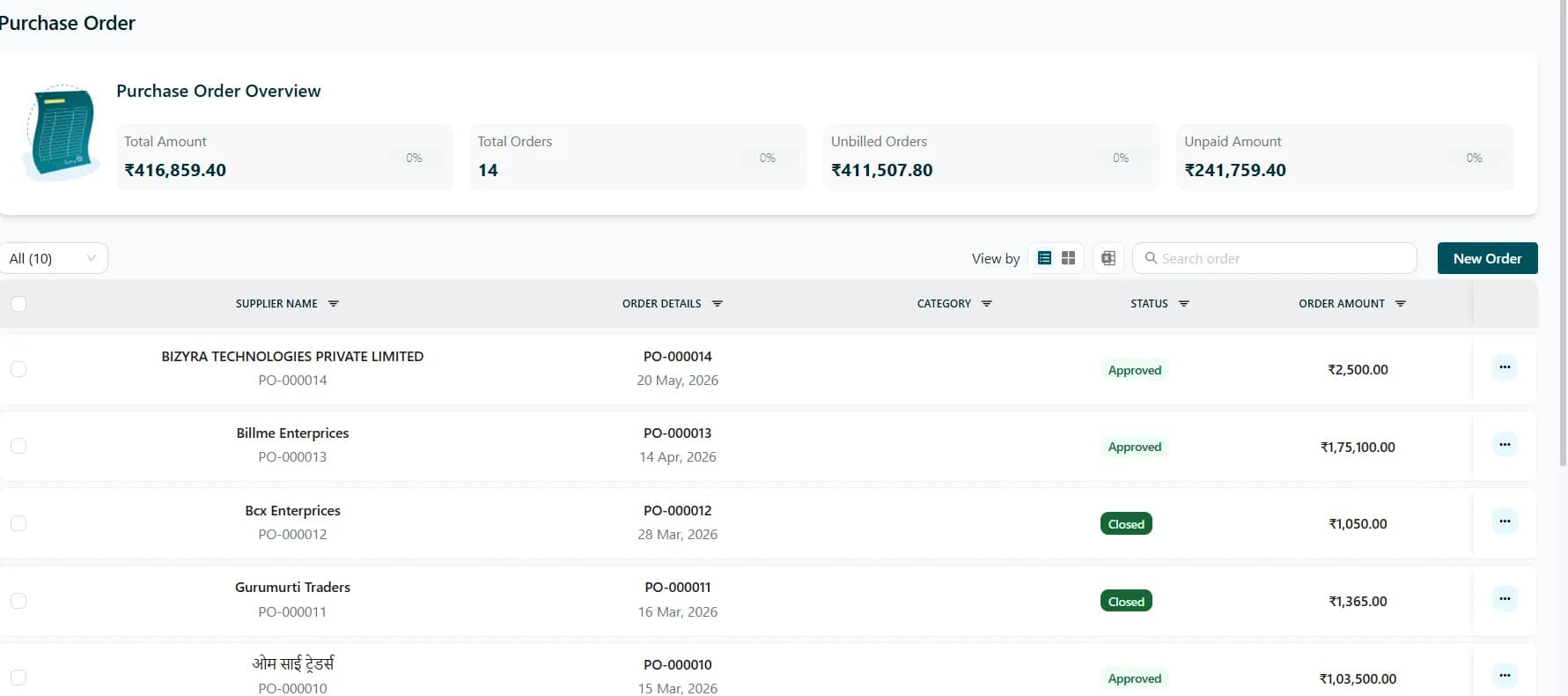Select the Bcx Enterprices order checkbox

[x=18, y=523]
